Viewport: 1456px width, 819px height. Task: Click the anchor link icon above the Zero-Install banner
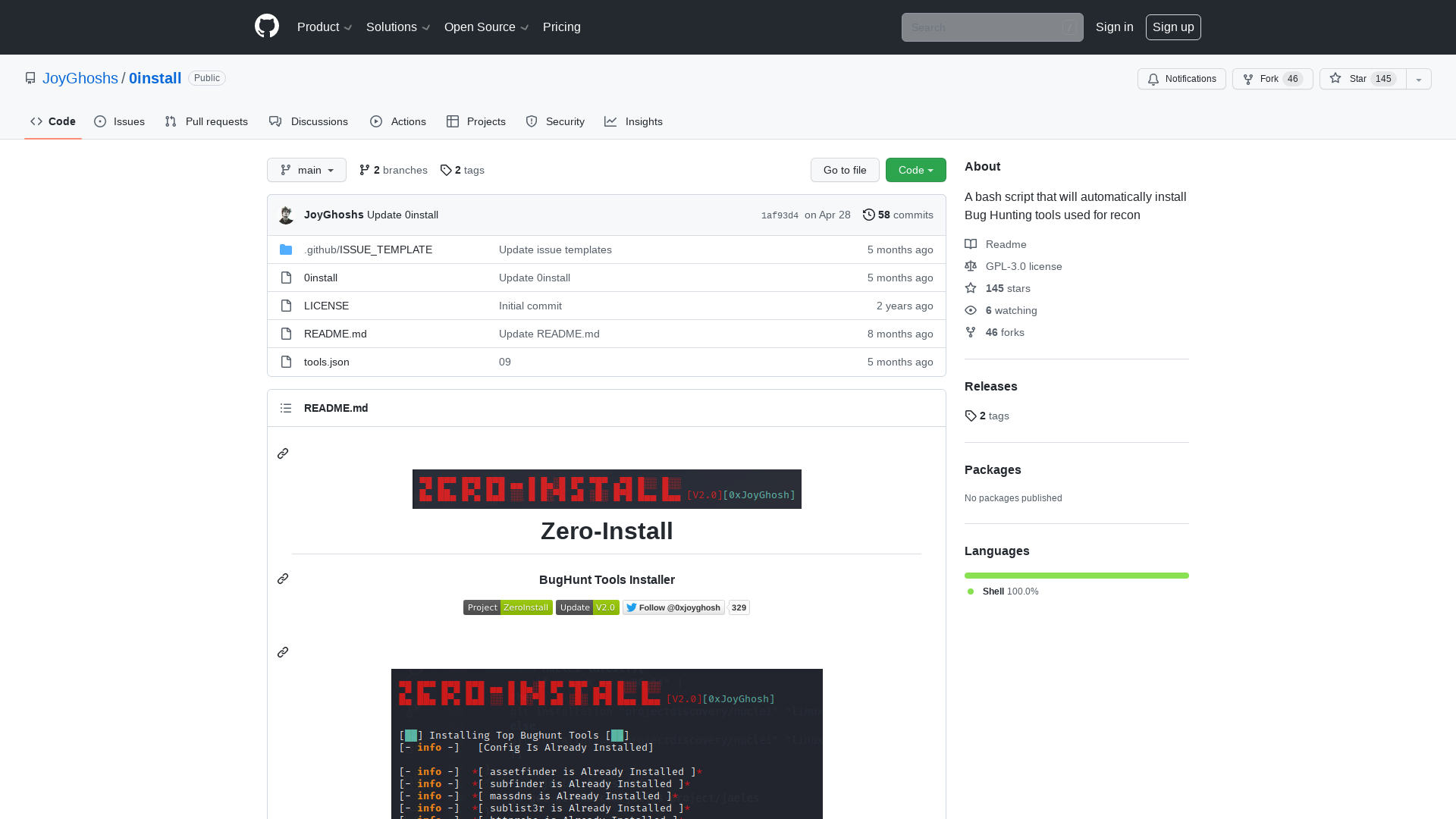tap(283, 453)
